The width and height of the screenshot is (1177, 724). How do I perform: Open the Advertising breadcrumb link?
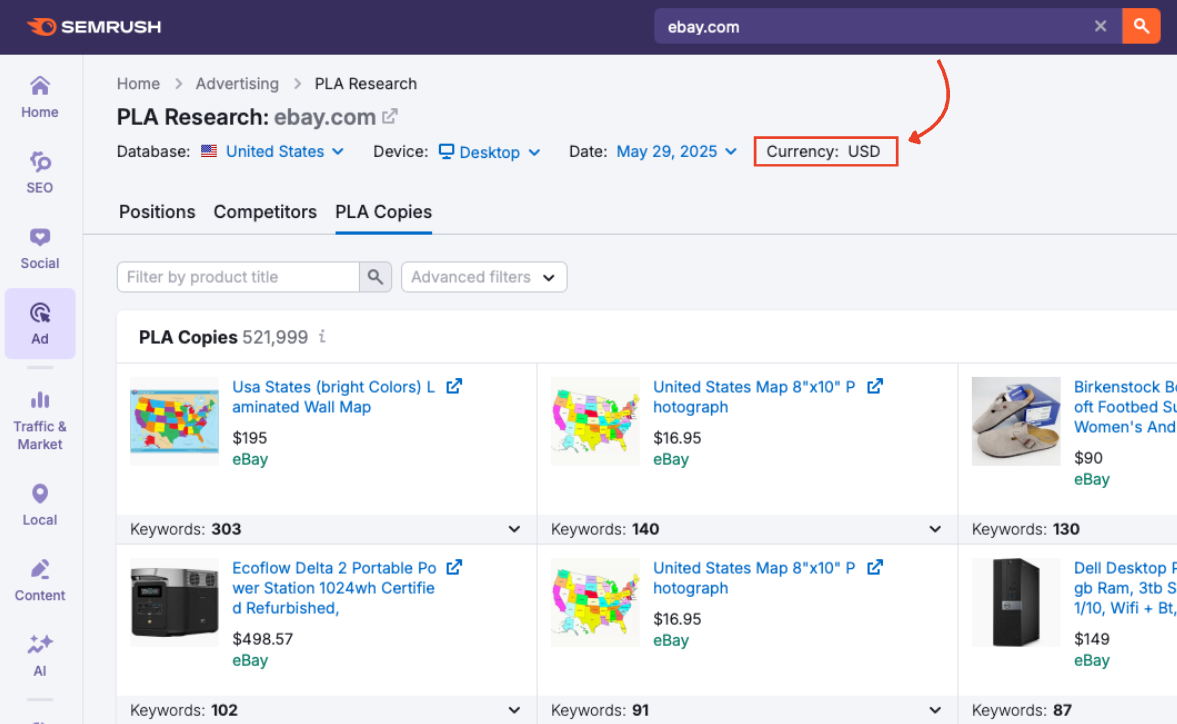tap(237, 83)
